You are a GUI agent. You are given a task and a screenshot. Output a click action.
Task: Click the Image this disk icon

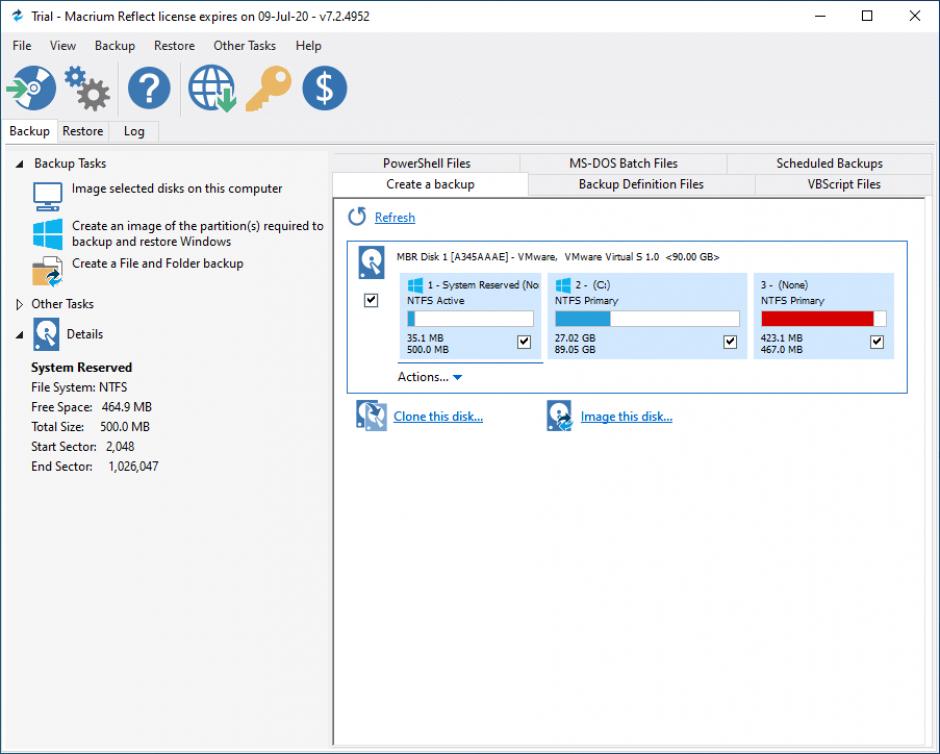click(559, 416)
